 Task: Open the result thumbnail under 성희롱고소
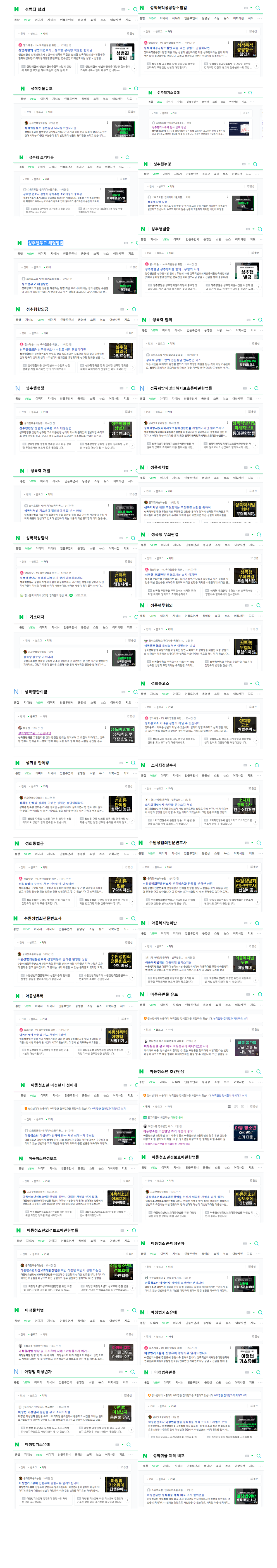245,725
